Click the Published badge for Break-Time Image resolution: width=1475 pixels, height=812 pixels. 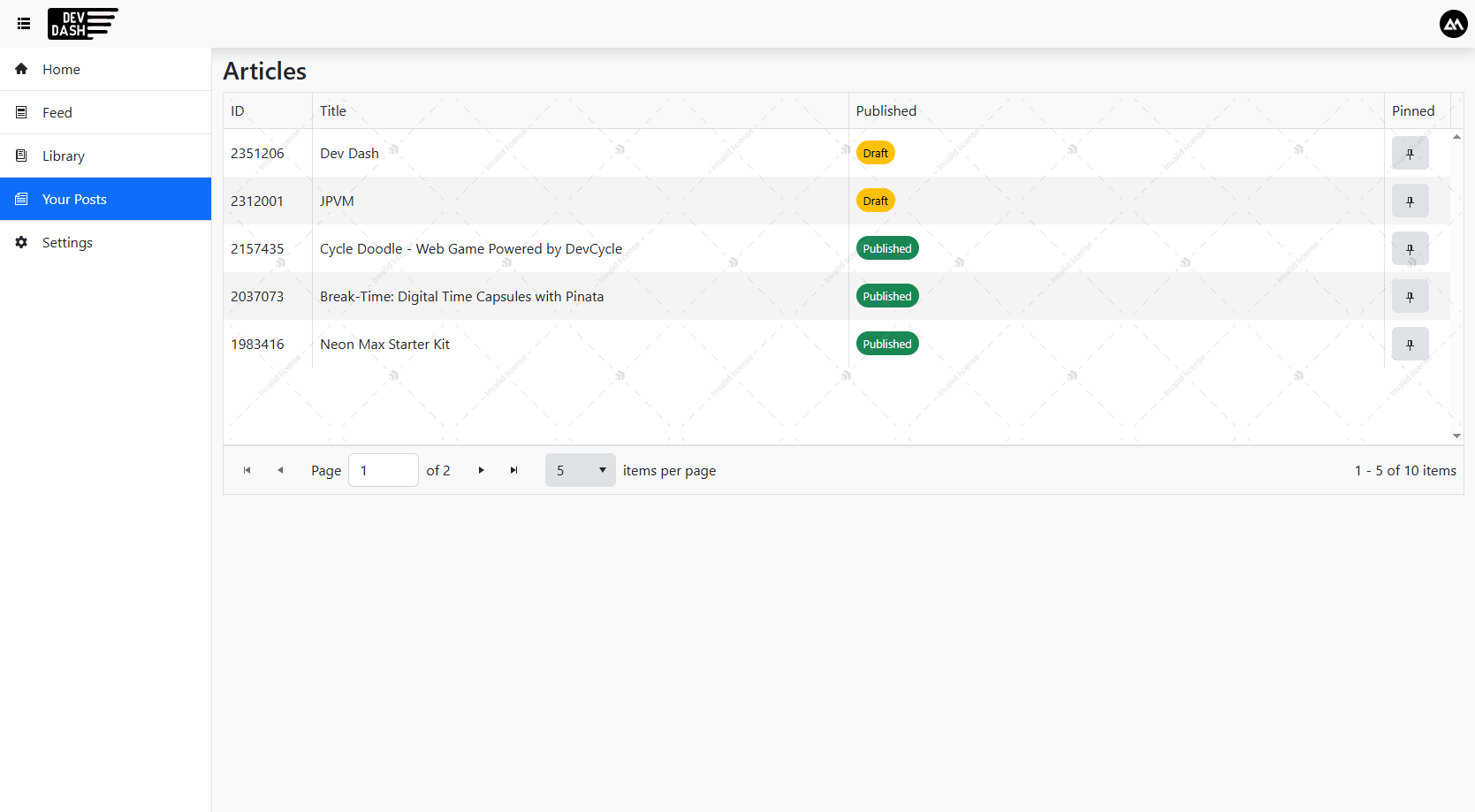(x=887, y=296)
